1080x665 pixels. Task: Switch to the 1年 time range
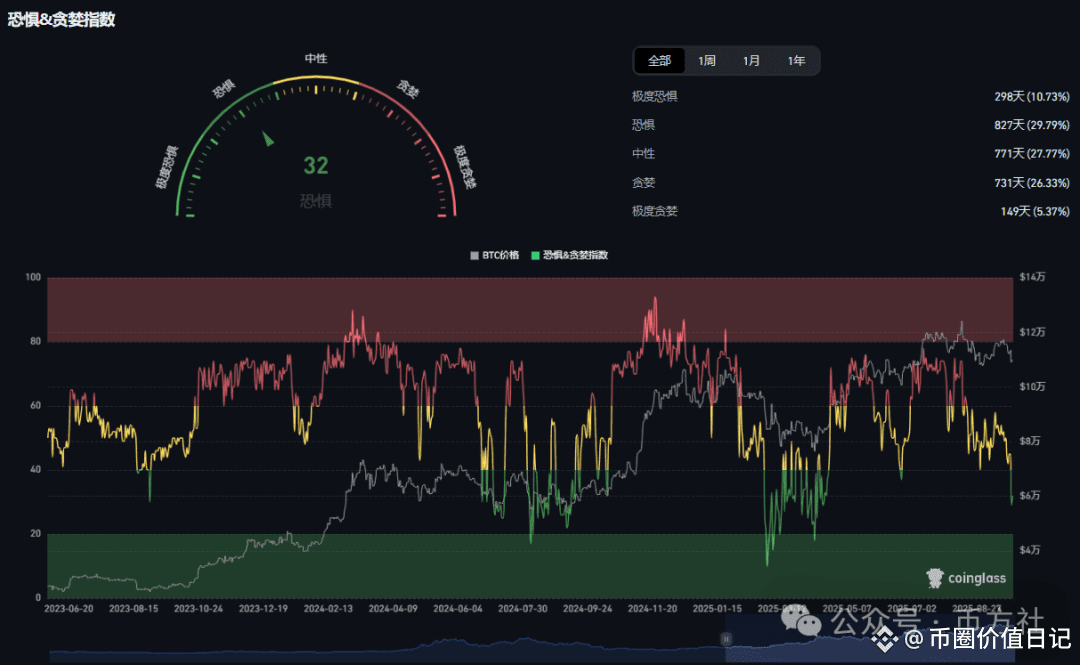pyautogui.click(x=796, y=61)
